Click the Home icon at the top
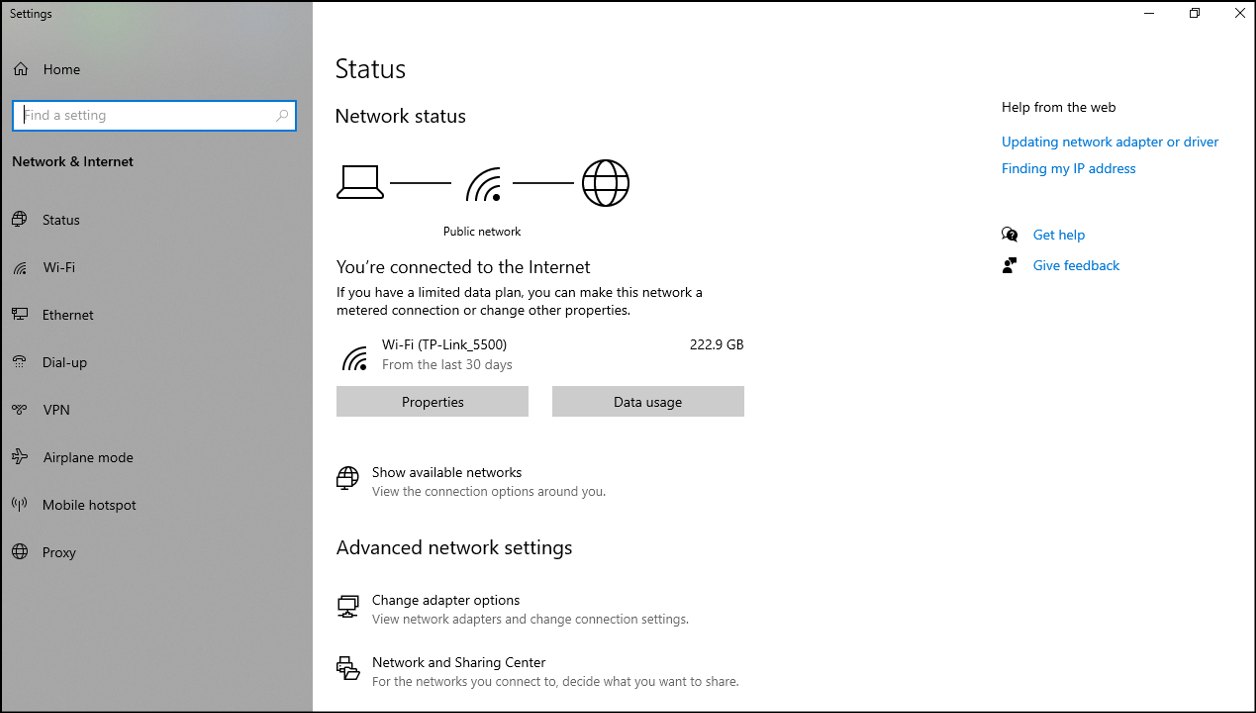Screen dimensions: 1256x713 pyautogui.click(x=20, y=68)
